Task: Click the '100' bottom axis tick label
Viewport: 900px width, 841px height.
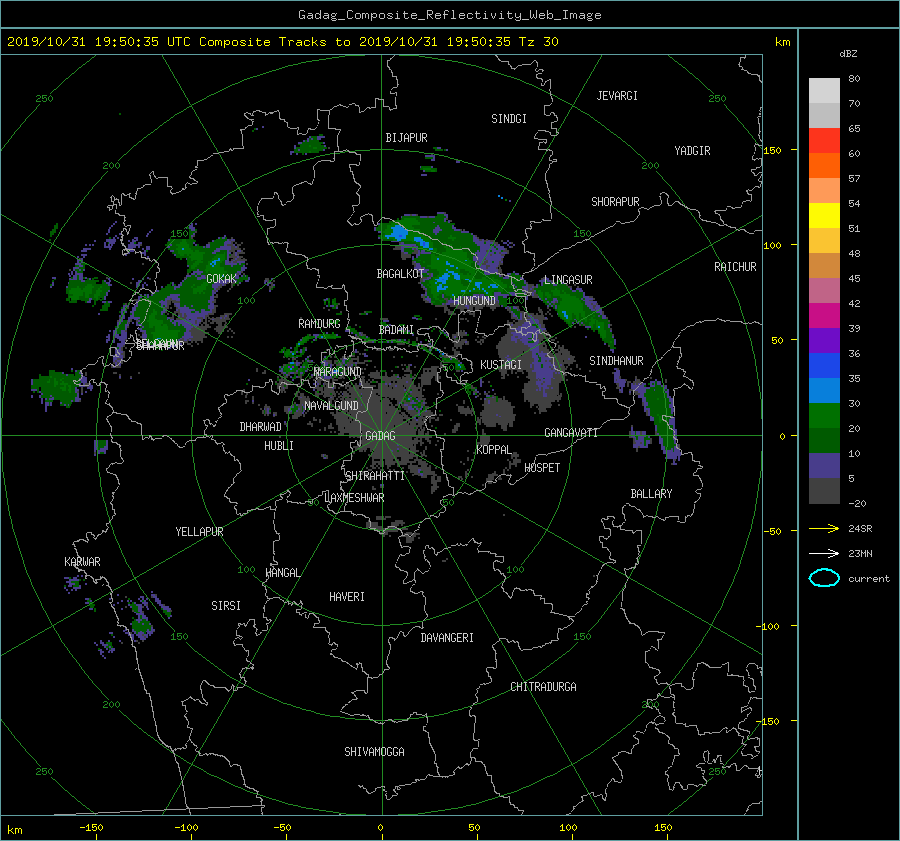Action: click(x=568, y=828)
